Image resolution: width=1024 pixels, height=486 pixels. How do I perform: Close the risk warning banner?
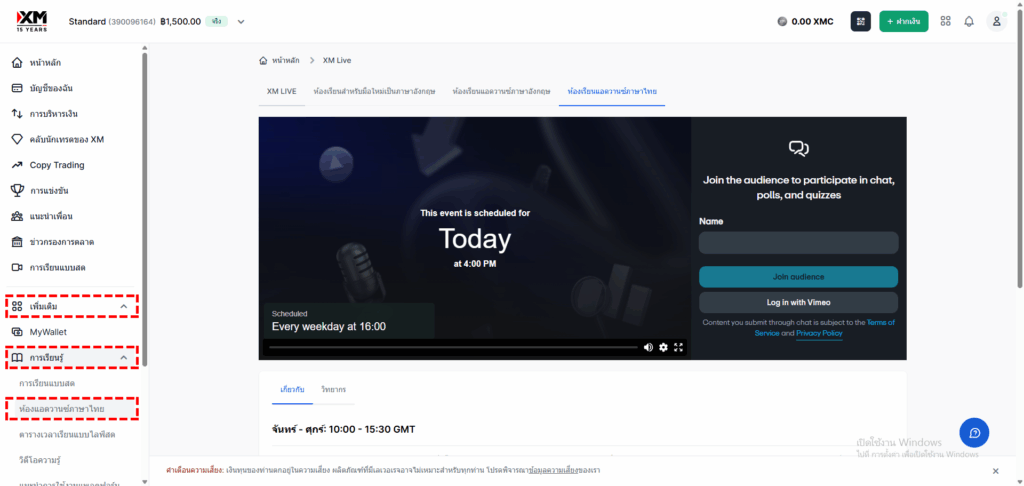[x=995, y=471]
